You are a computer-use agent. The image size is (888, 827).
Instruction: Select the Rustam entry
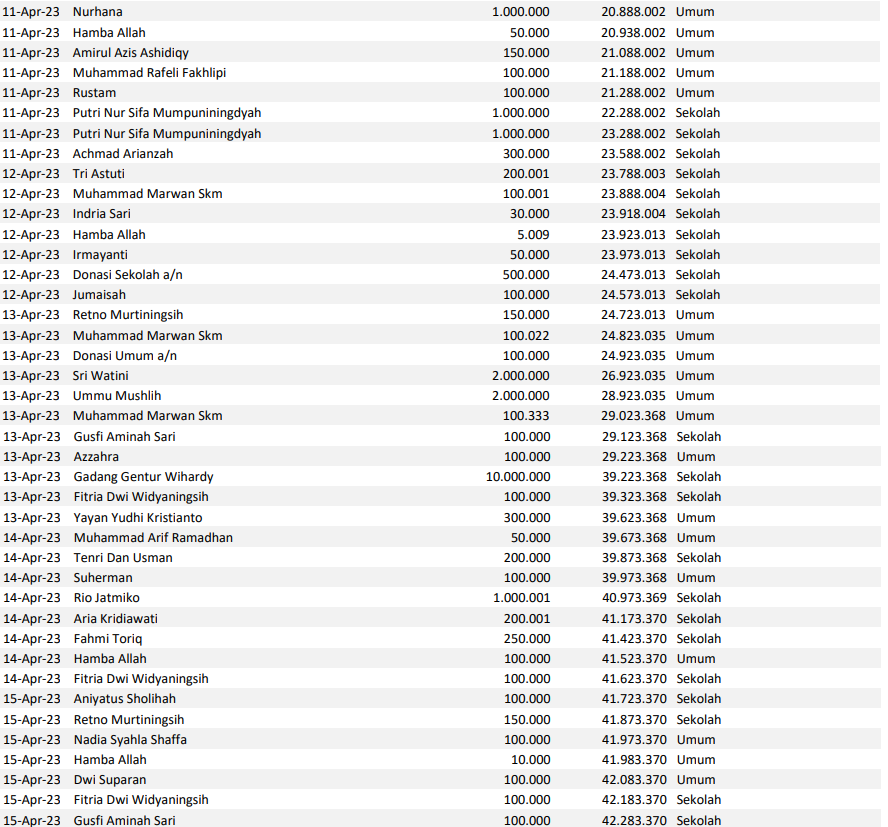pos(94,93)
